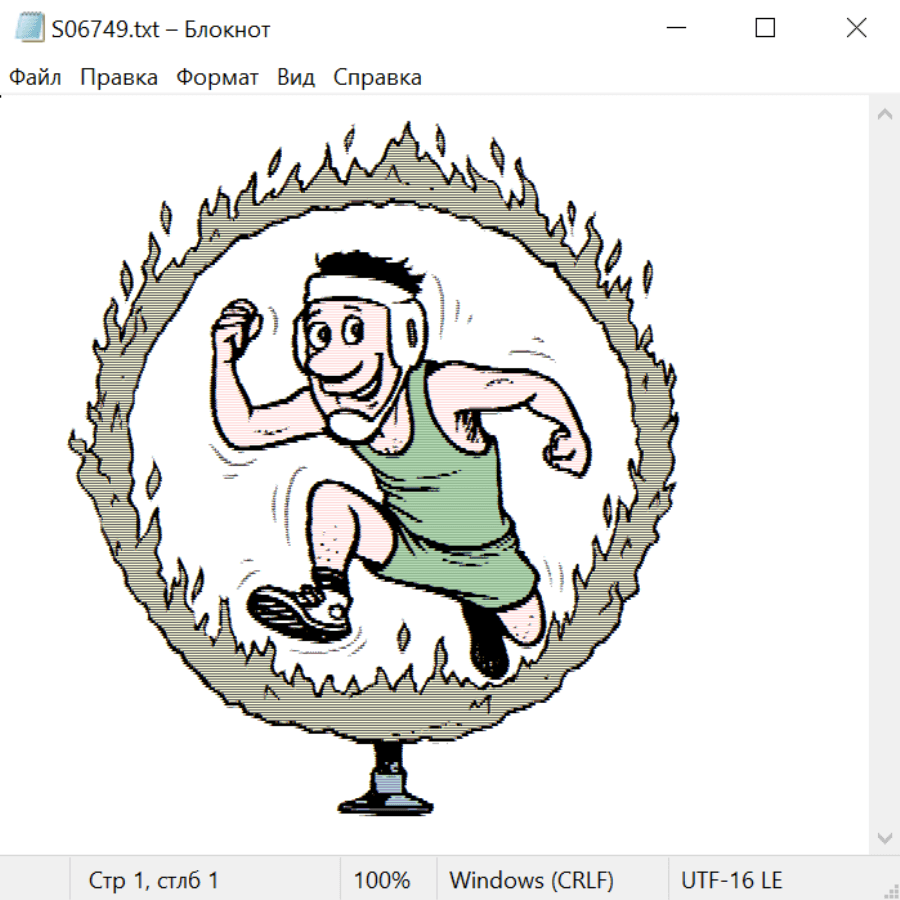The height and width of the screenshot is (900, 900).
Task: Open the Вид menu
Action: (x=296, y=78)
